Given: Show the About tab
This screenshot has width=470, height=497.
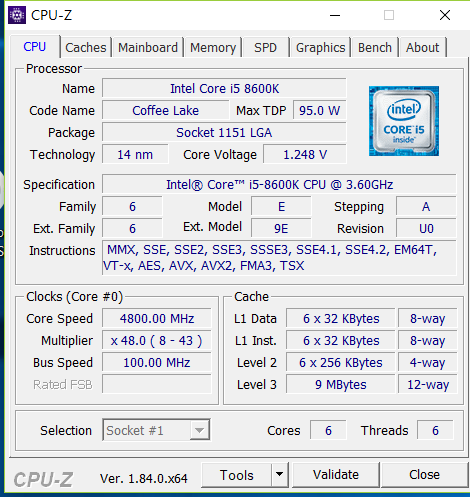Looking at the screenshot, I should 422,47.
